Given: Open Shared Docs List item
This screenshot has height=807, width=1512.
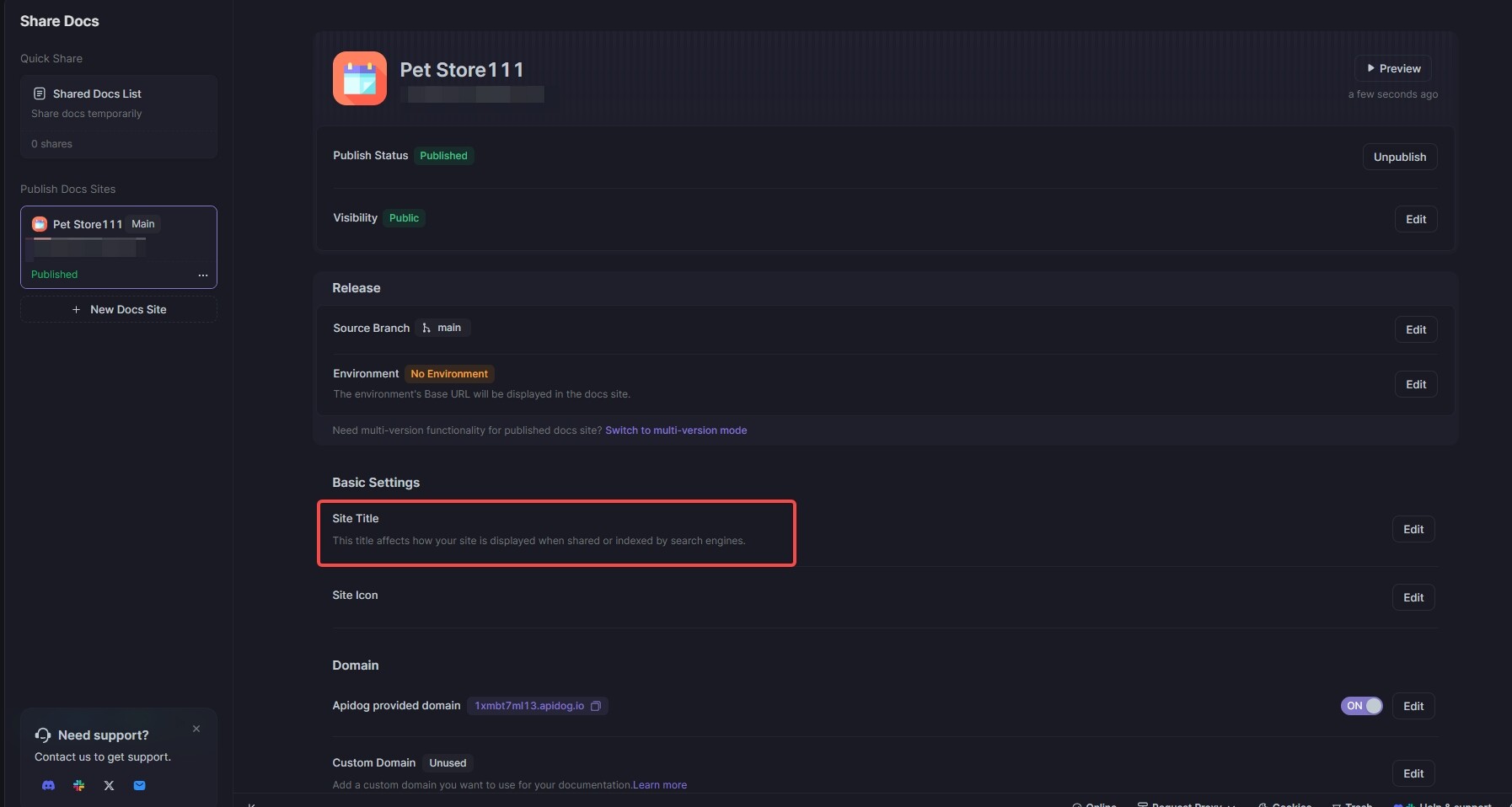Looking at the screenshot, I should 97,94.
